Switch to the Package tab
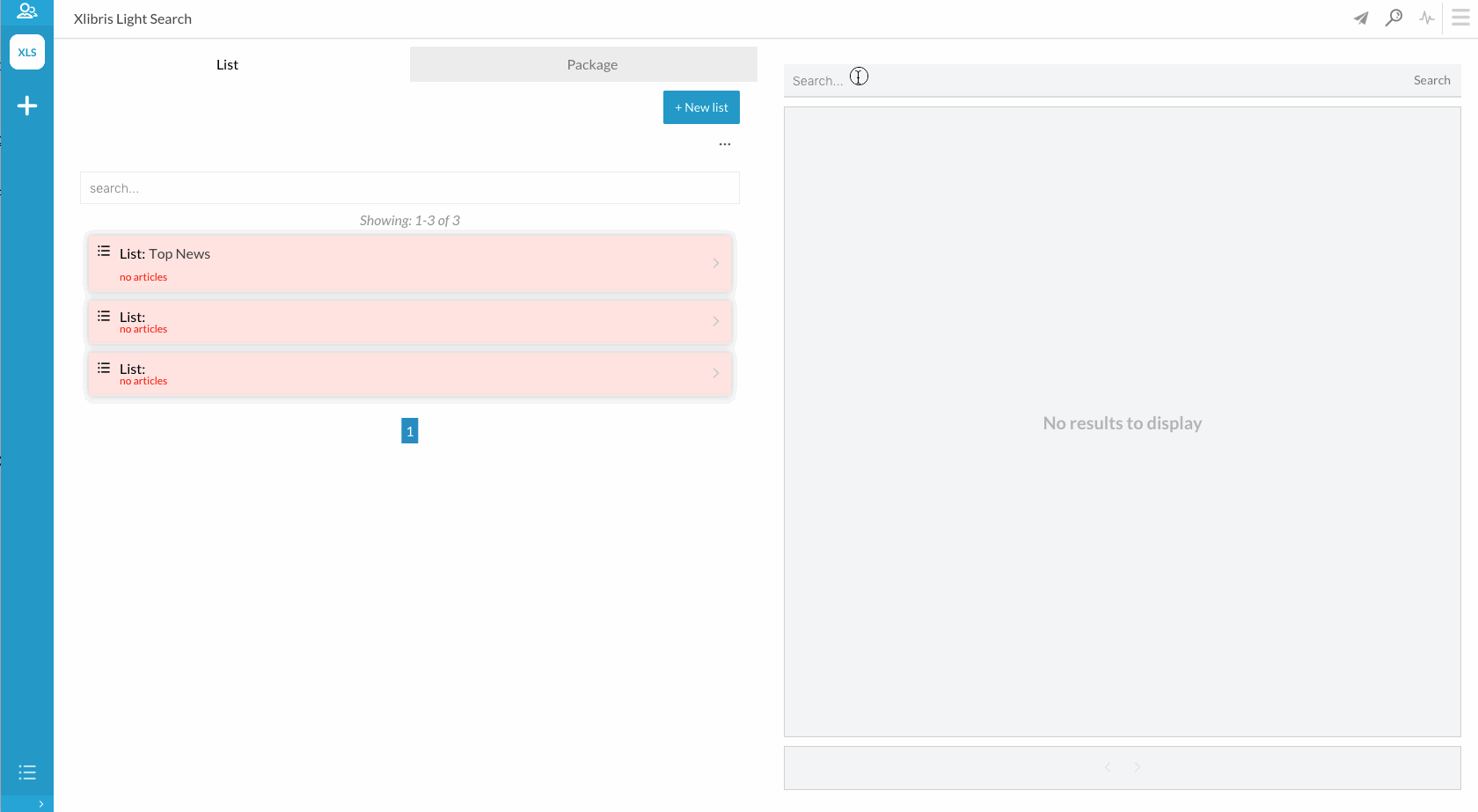Screen dimensions: 1478x812 pos(583,64)
